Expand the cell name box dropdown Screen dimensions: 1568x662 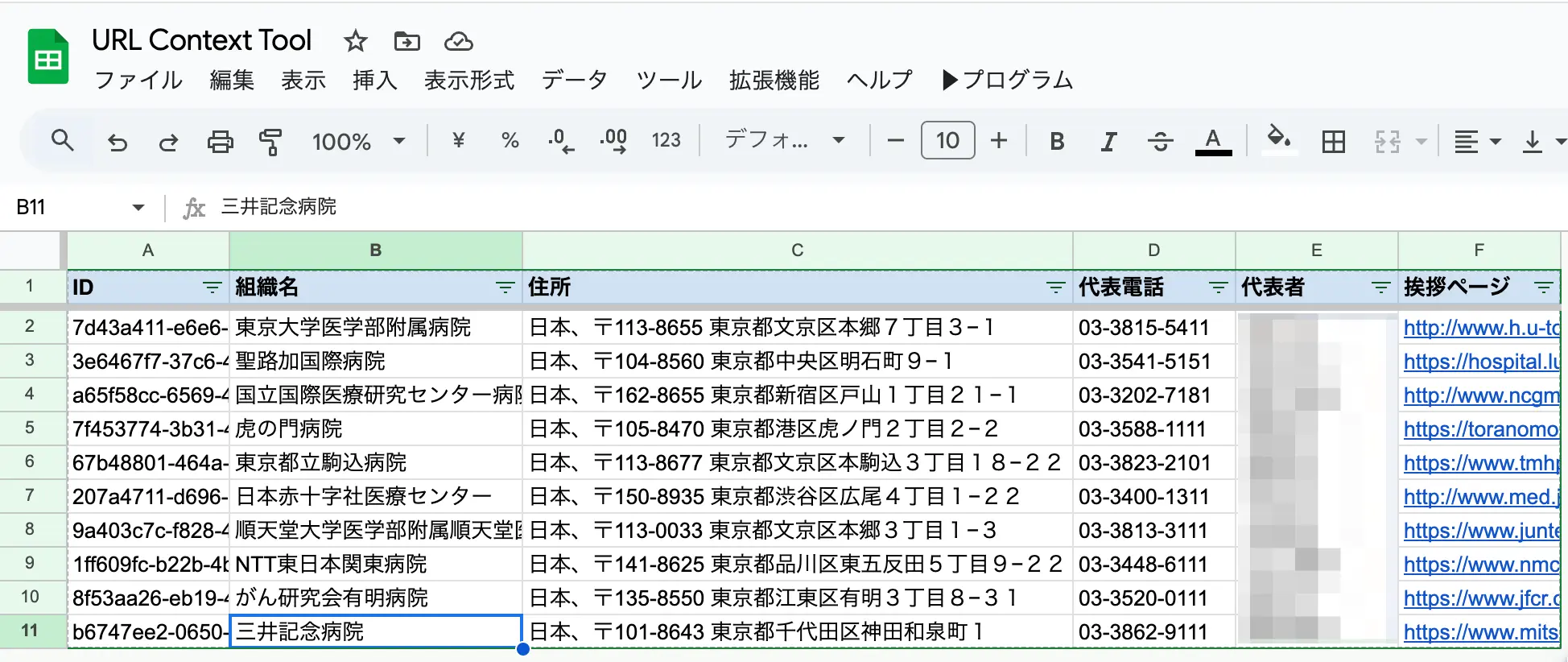(x=138, y=208)
